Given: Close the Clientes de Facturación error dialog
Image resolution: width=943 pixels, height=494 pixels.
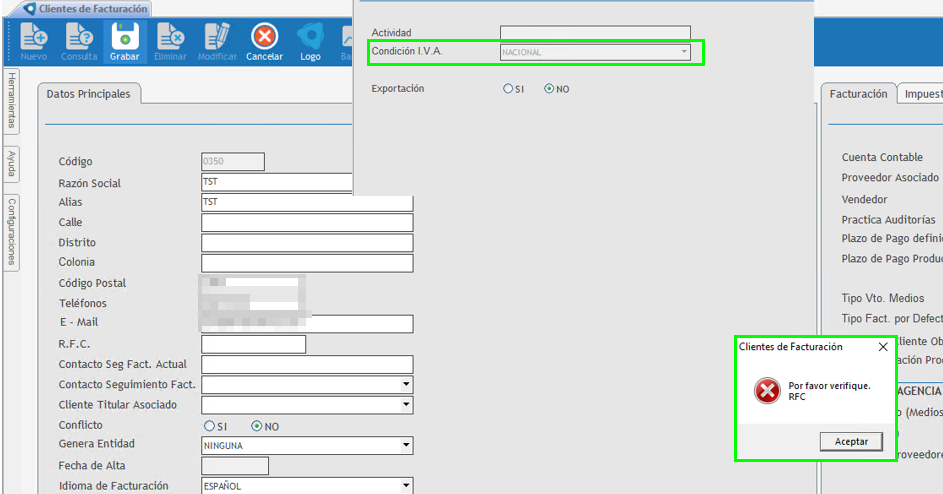Looking at the screenshot, I should (883, 347).
